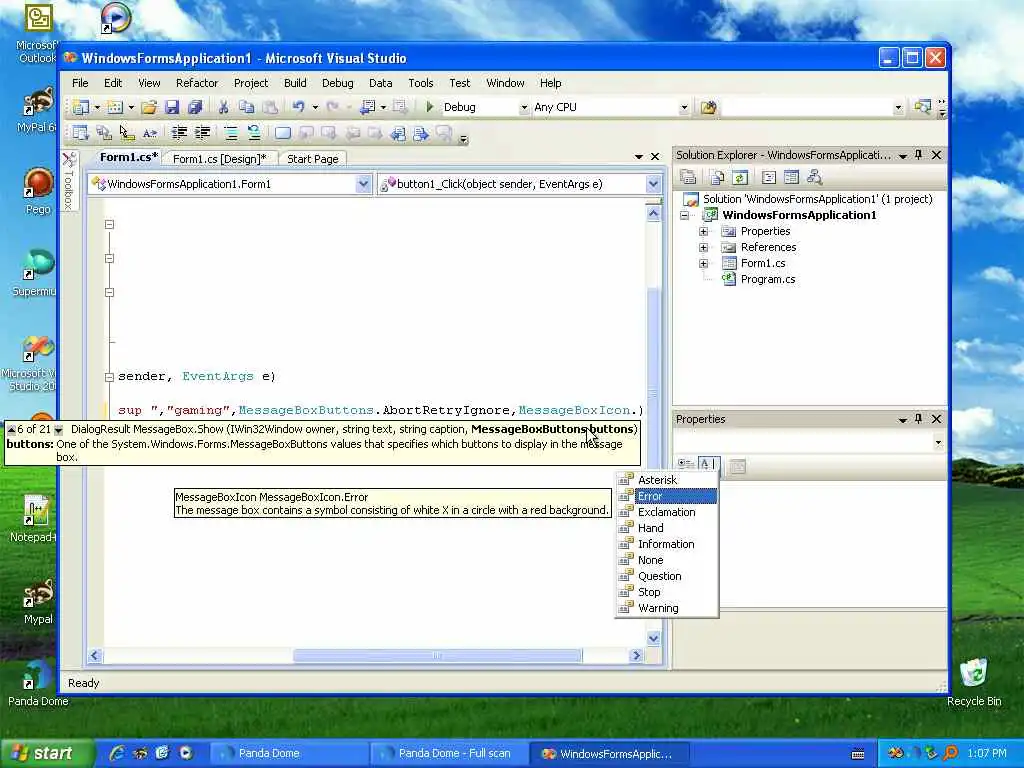1024x768 pixels.
Task: Start debugging with the green play arrow
Action: [429, 107]
